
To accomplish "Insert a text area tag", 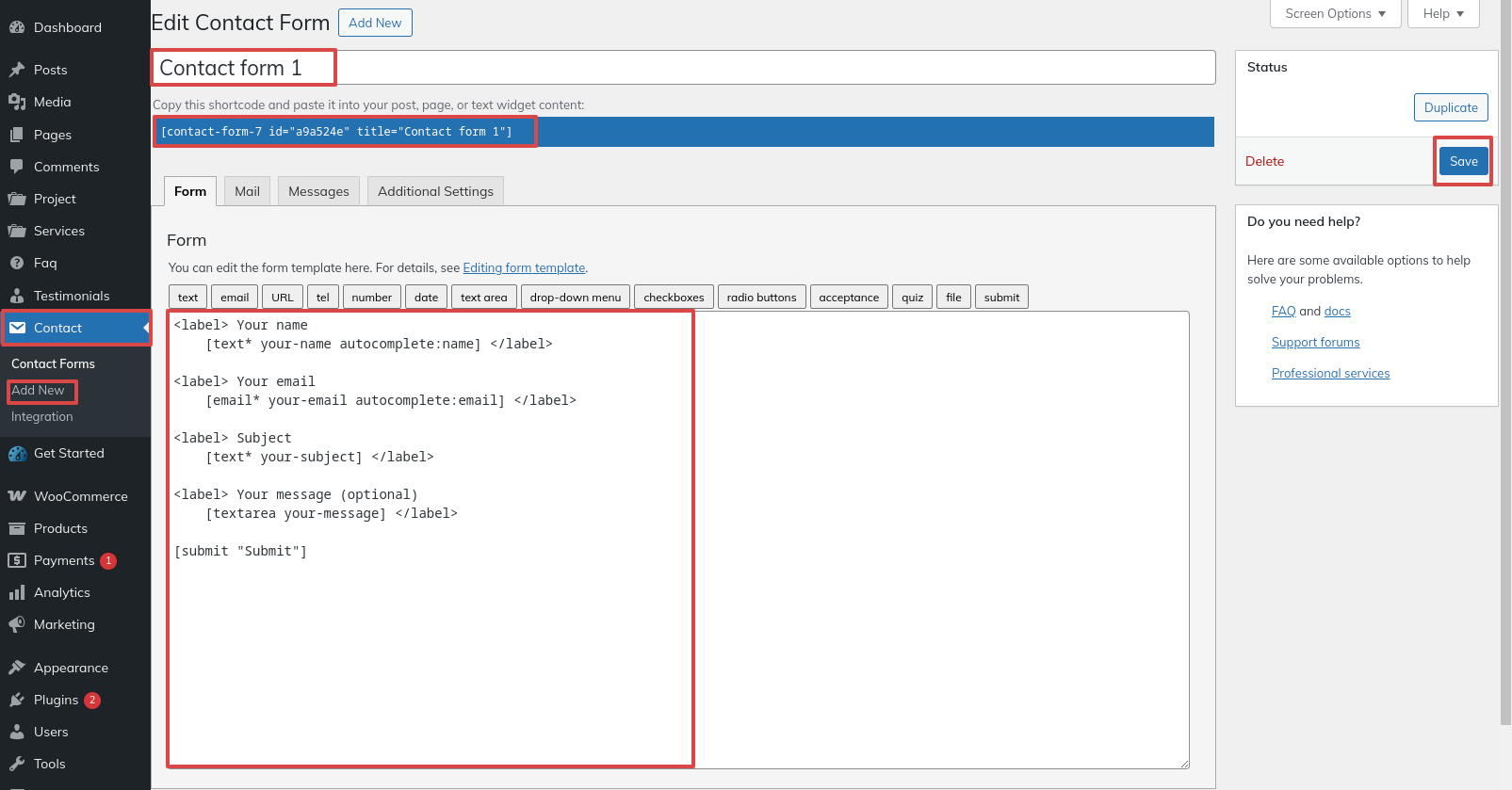I will [483, 297].
